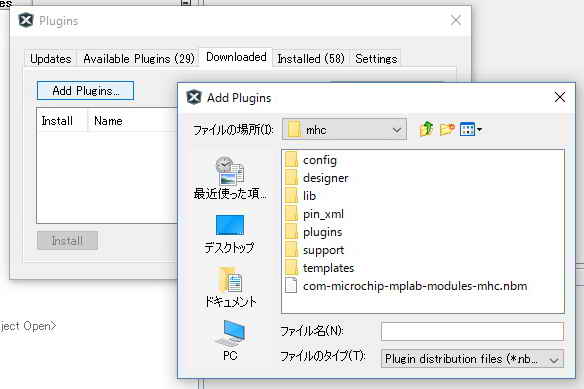
Task: Go to Documents shortcut in sidebar
Action: [x=231, y=288]
